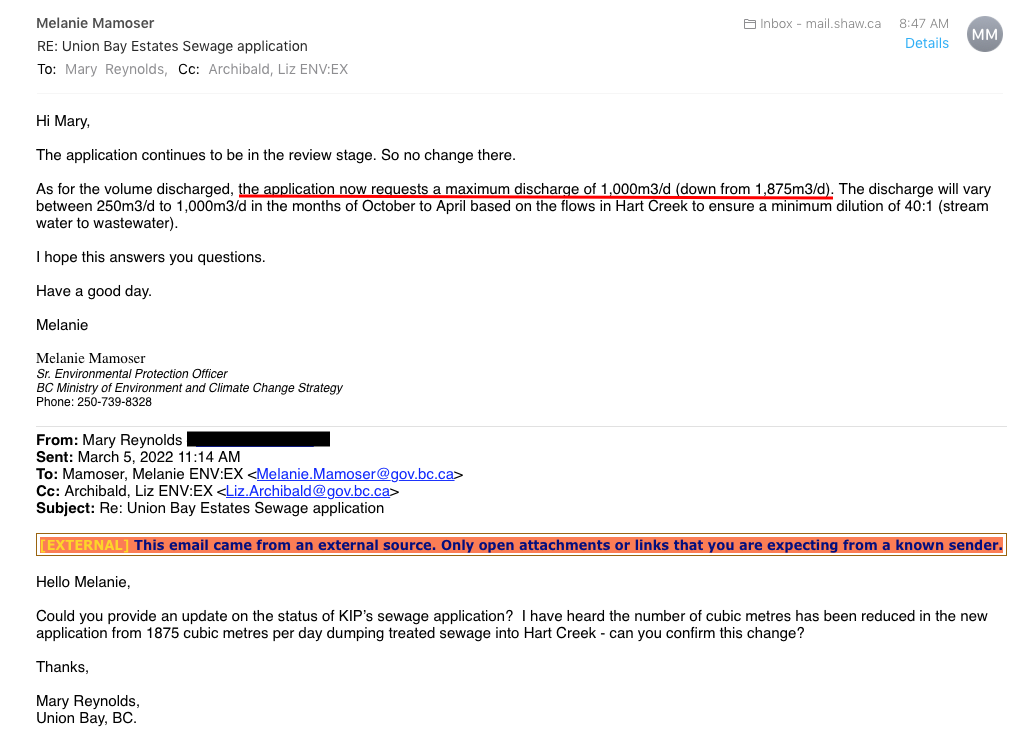Click the Inbox folder icon

coord(750,24)
